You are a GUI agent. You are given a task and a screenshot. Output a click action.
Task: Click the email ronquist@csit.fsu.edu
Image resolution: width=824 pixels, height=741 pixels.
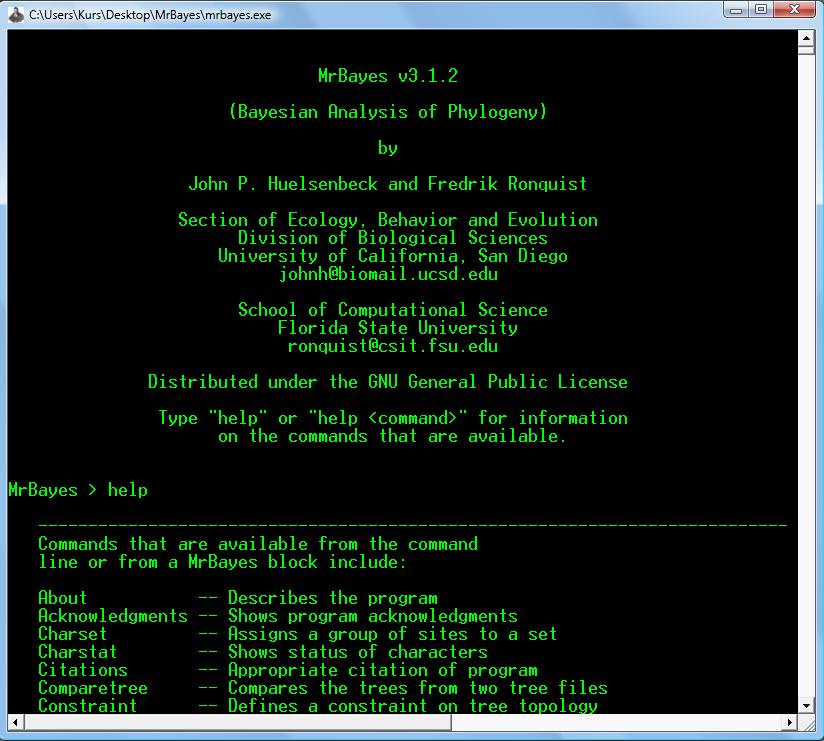[x=393, y=346]
